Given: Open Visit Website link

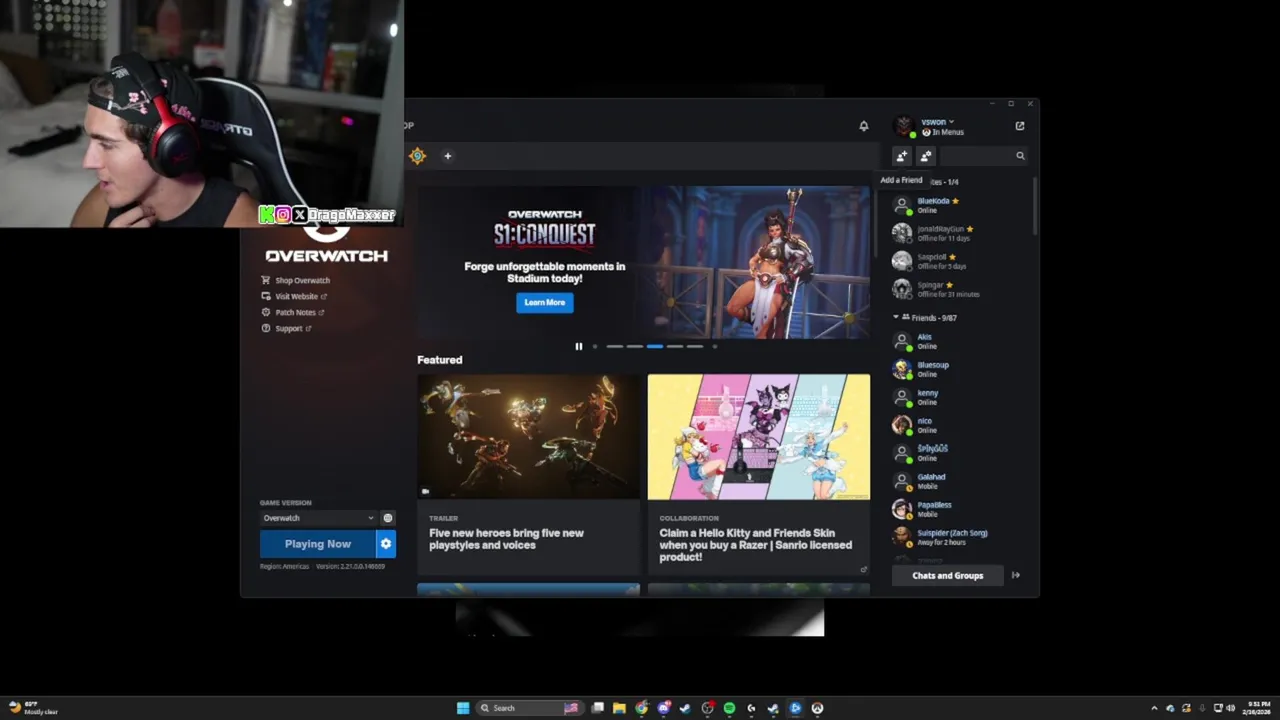Looking at the screenshot, I should click(295, 296).
